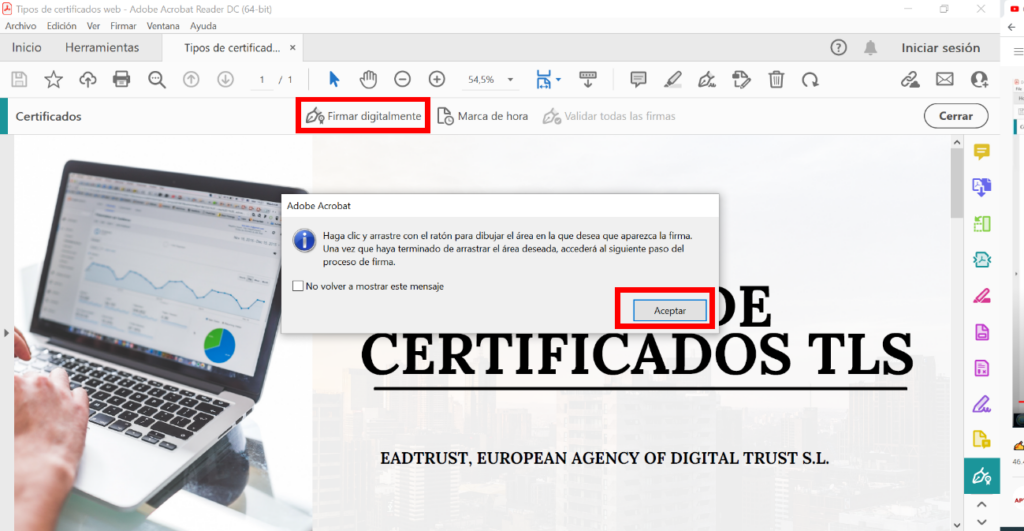1024x531 pixels.
Task: Open the Firmar menu
Action: [x=123, y=26]
